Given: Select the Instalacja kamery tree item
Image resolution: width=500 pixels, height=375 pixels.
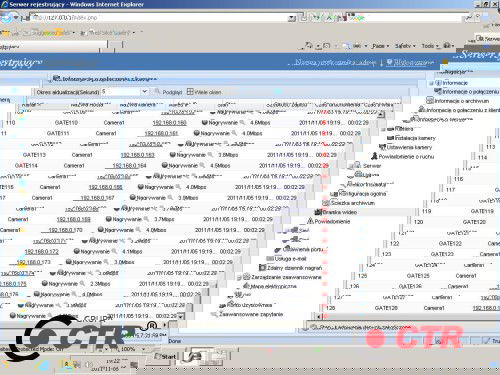Looking at the screenshot, I should pos(415,138).
